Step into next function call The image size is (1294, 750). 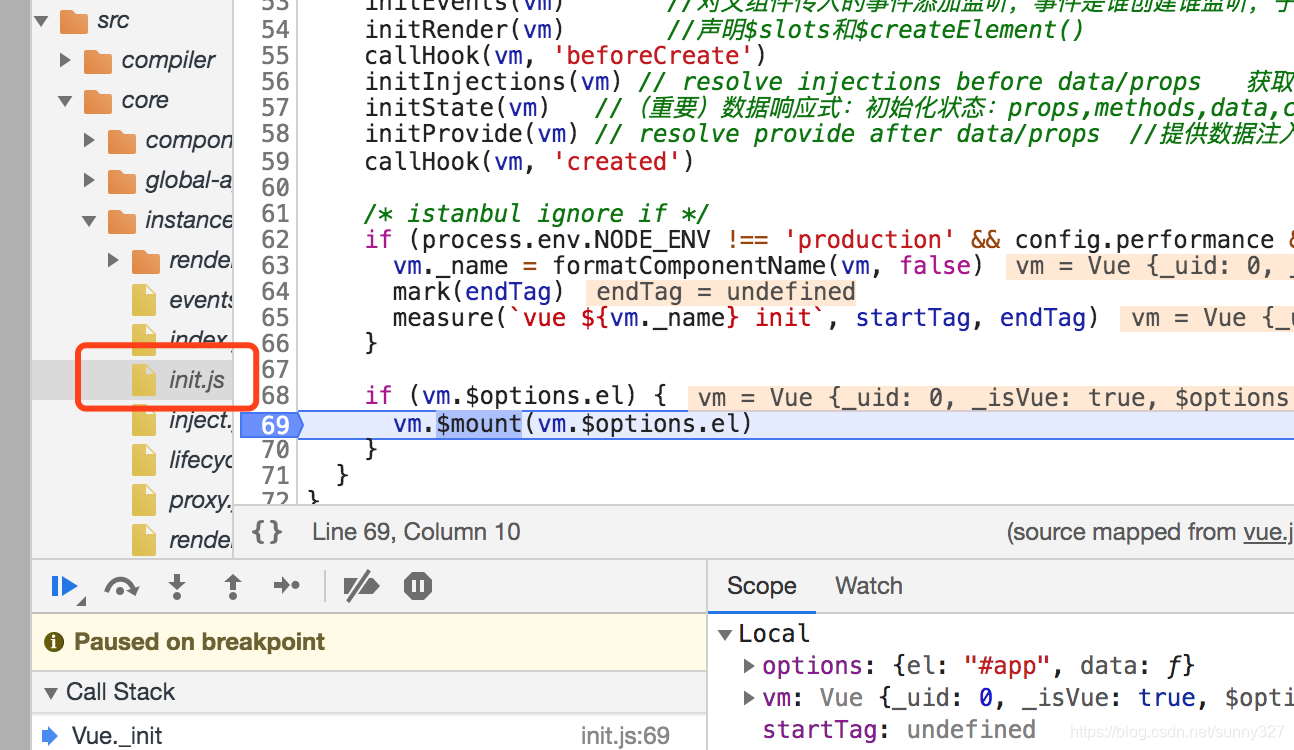(x=177, y=586)
